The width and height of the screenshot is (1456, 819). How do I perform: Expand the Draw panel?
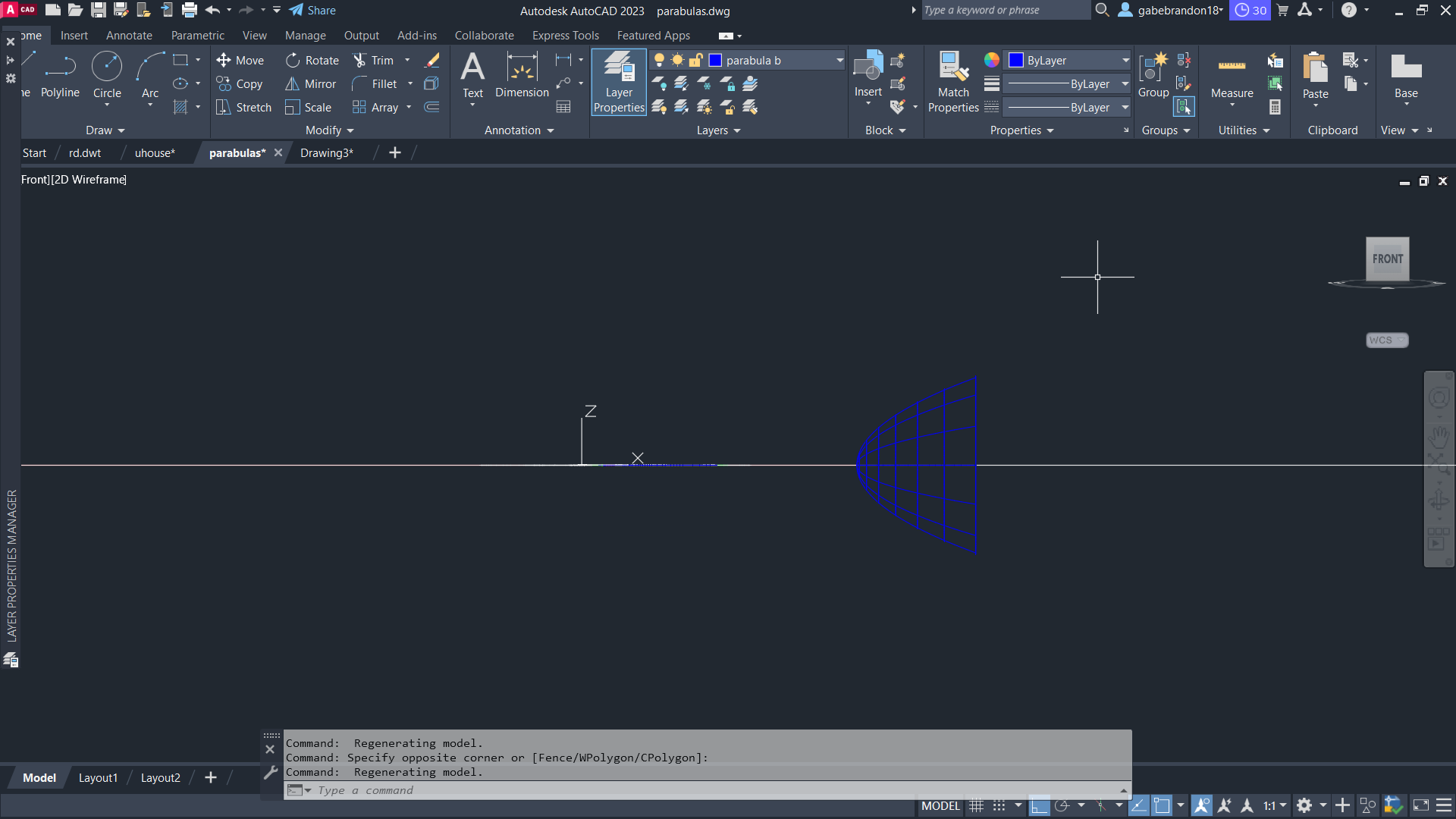pyautogui.click(x=105, y=130)
